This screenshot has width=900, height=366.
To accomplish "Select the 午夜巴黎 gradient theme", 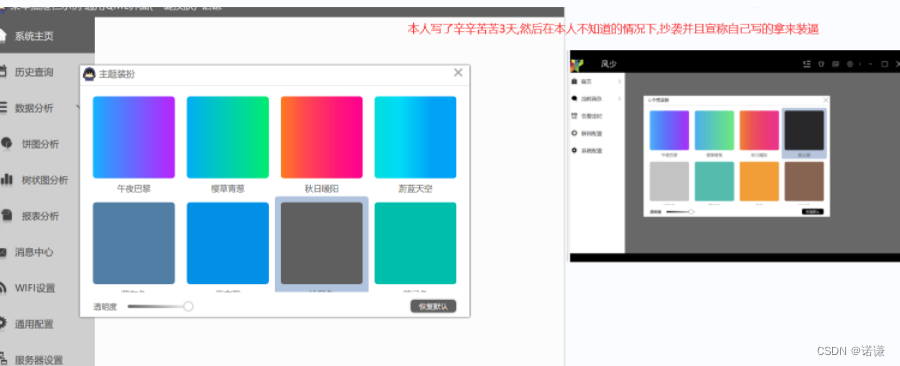I will click(134, 137).
